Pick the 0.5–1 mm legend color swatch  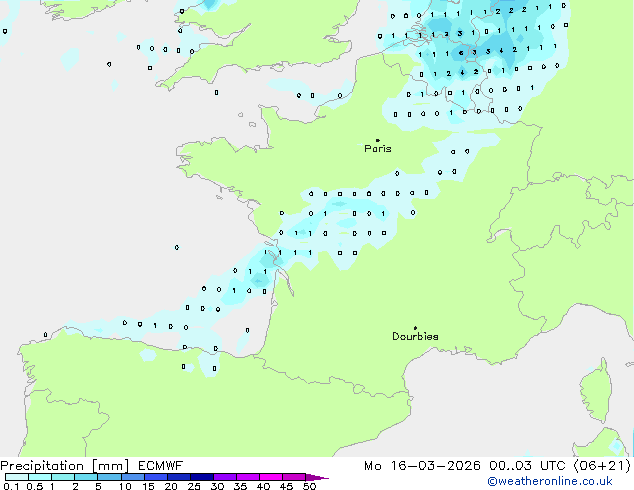pyautogui.click(x=40, y=477)
